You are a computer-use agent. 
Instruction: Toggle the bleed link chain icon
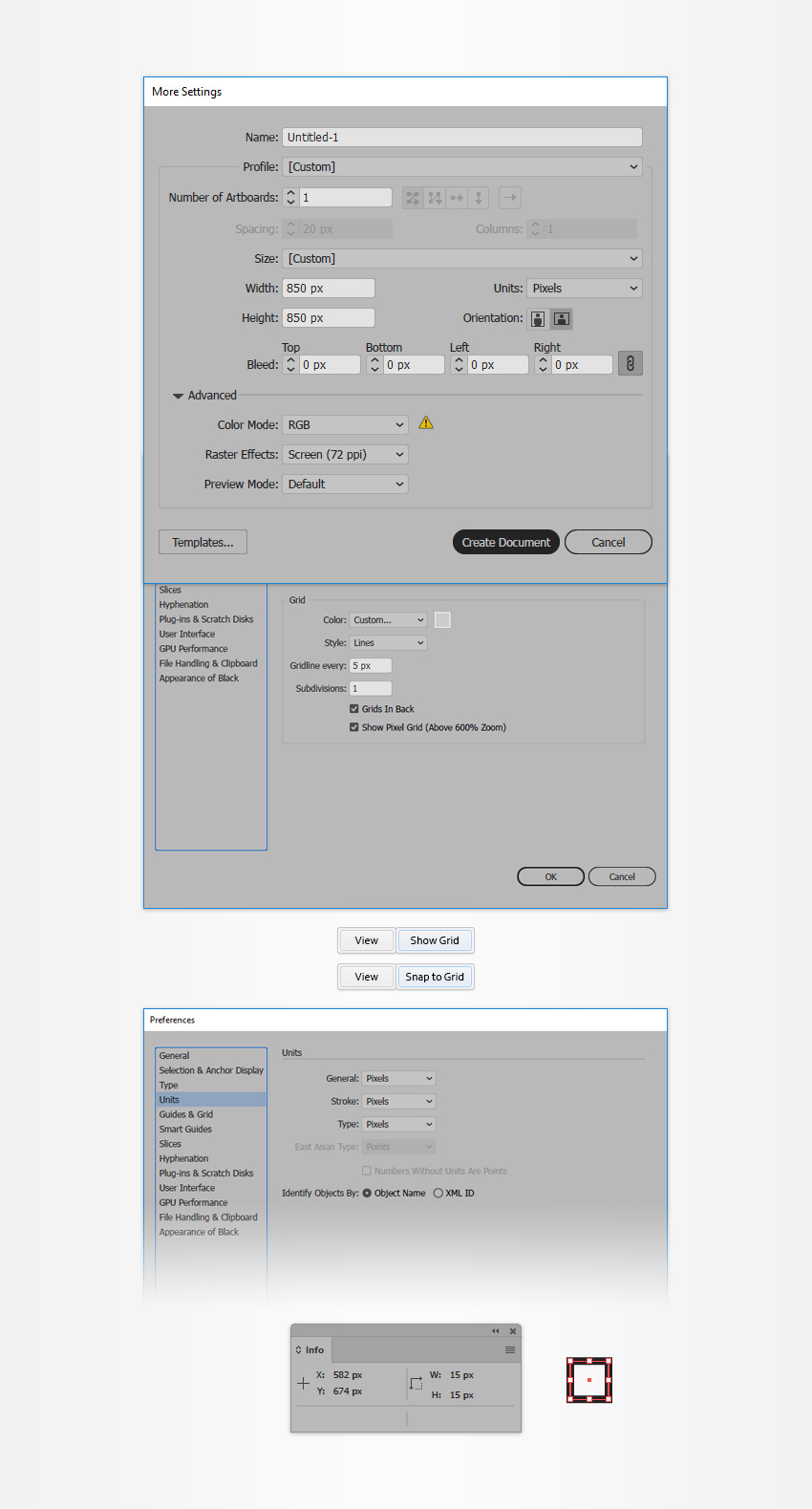pyautogui.click(x=630, y=363)
